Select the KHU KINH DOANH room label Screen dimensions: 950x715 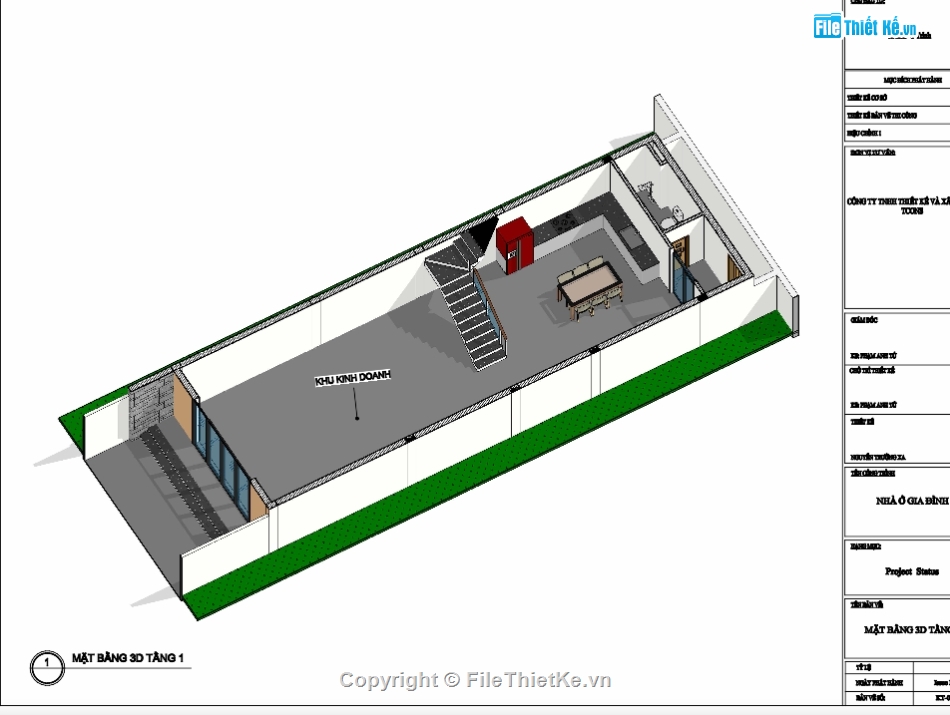(x=353, y=377)
